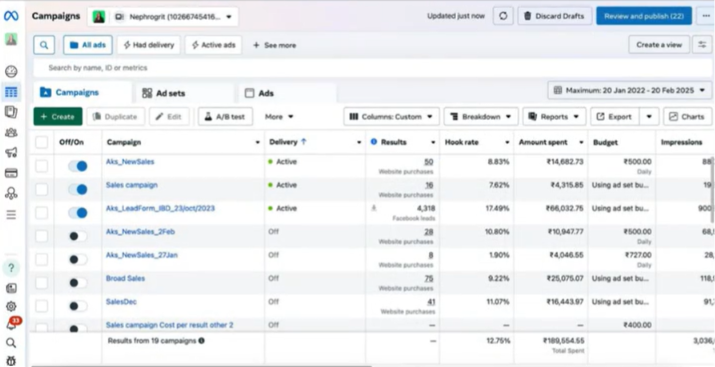The height and width of the screenshot is (367, 715).
Task: Check the Aks_NewSales row checkbox
Action: pos(41,166)
